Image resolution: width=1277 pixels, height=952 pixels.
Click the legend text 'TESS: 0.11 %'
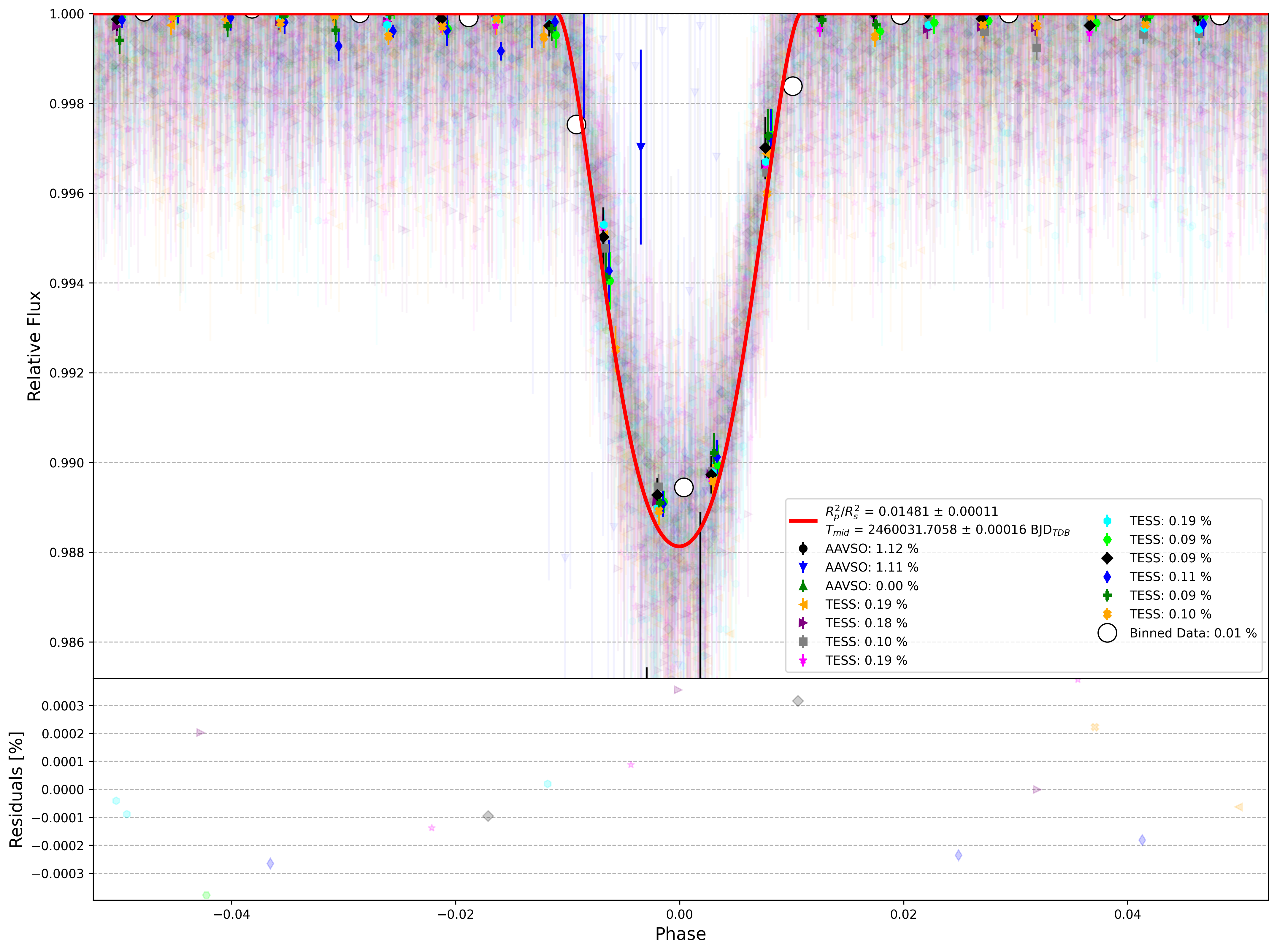1170,577
